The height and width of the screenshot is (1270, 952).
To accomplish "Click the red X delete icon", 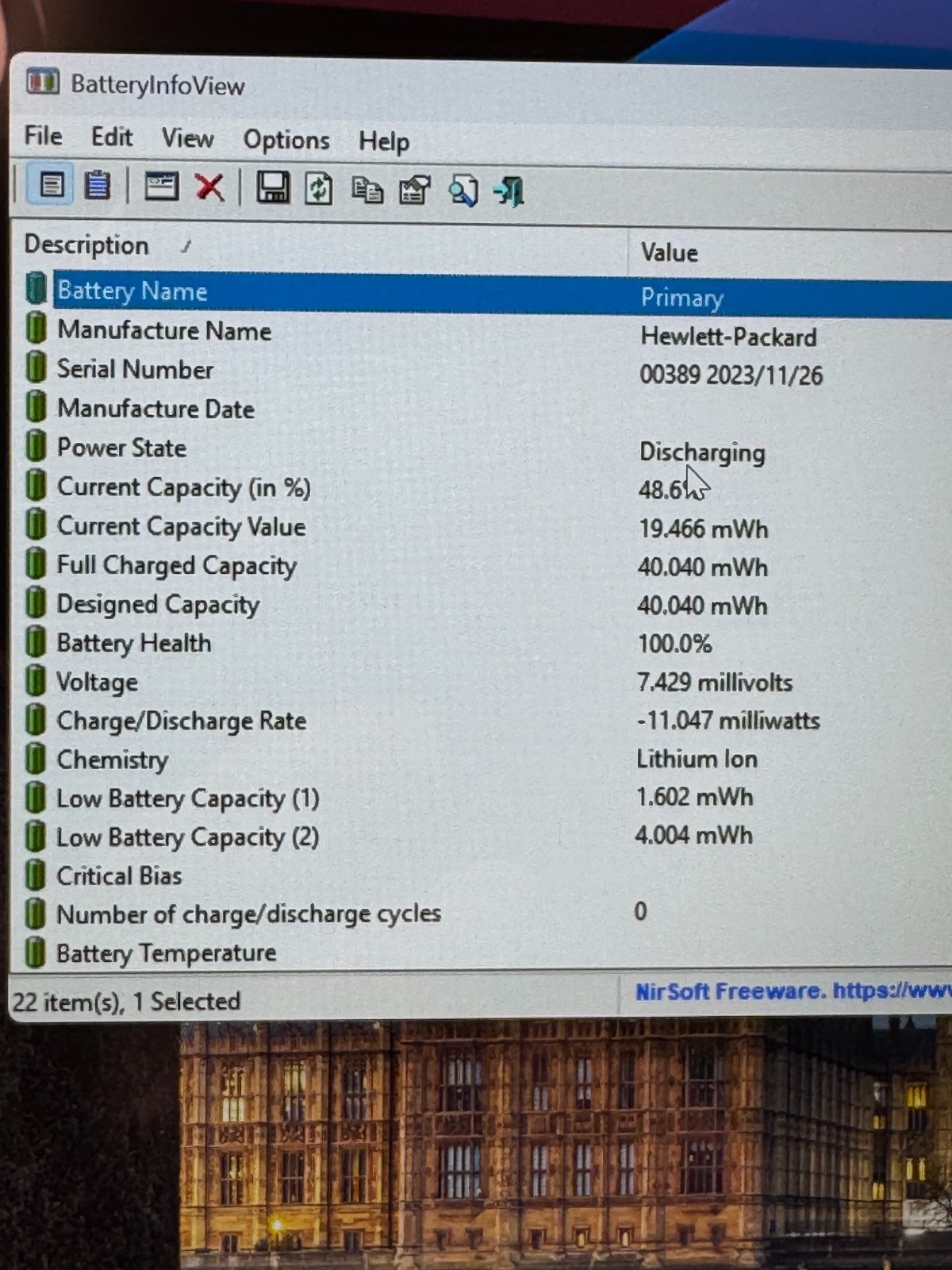I will [x=209, y=187].
